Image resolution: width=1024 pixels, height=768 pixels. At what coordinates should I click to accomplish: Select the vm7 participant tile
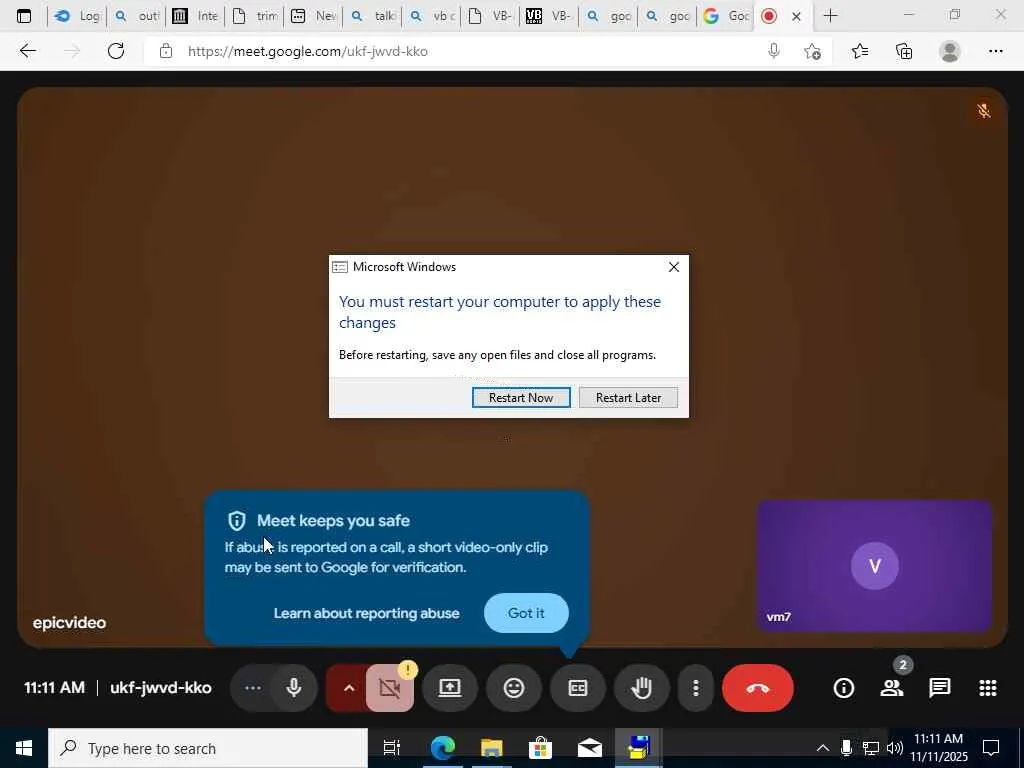click(874, 566)
